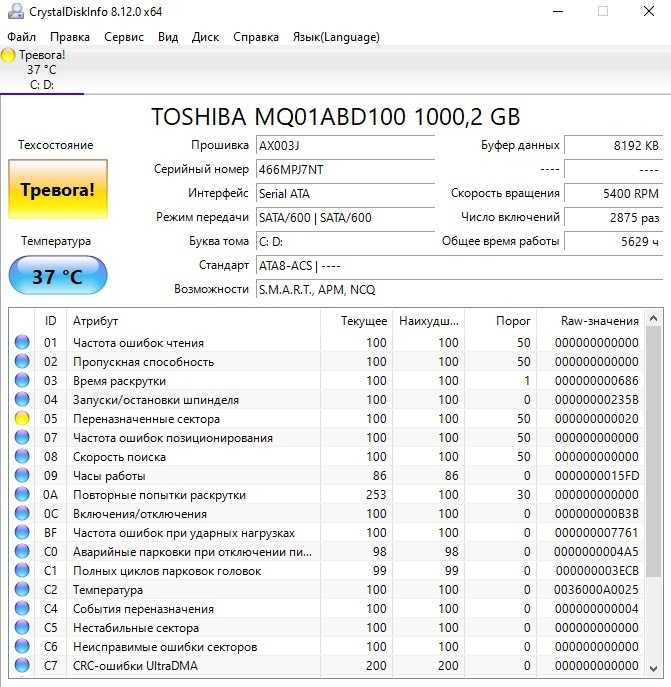671x687 pixels.
Task: Select the Переназначенные сектора attribute name
Action: 146,418
